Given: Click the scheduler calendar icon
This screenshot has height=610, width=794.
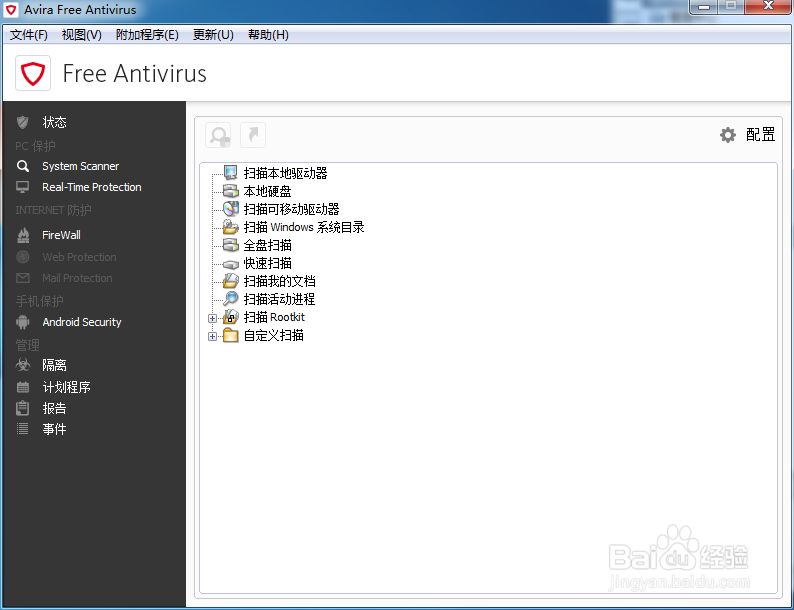Looking at the screenshot, I should click(23, 387).
